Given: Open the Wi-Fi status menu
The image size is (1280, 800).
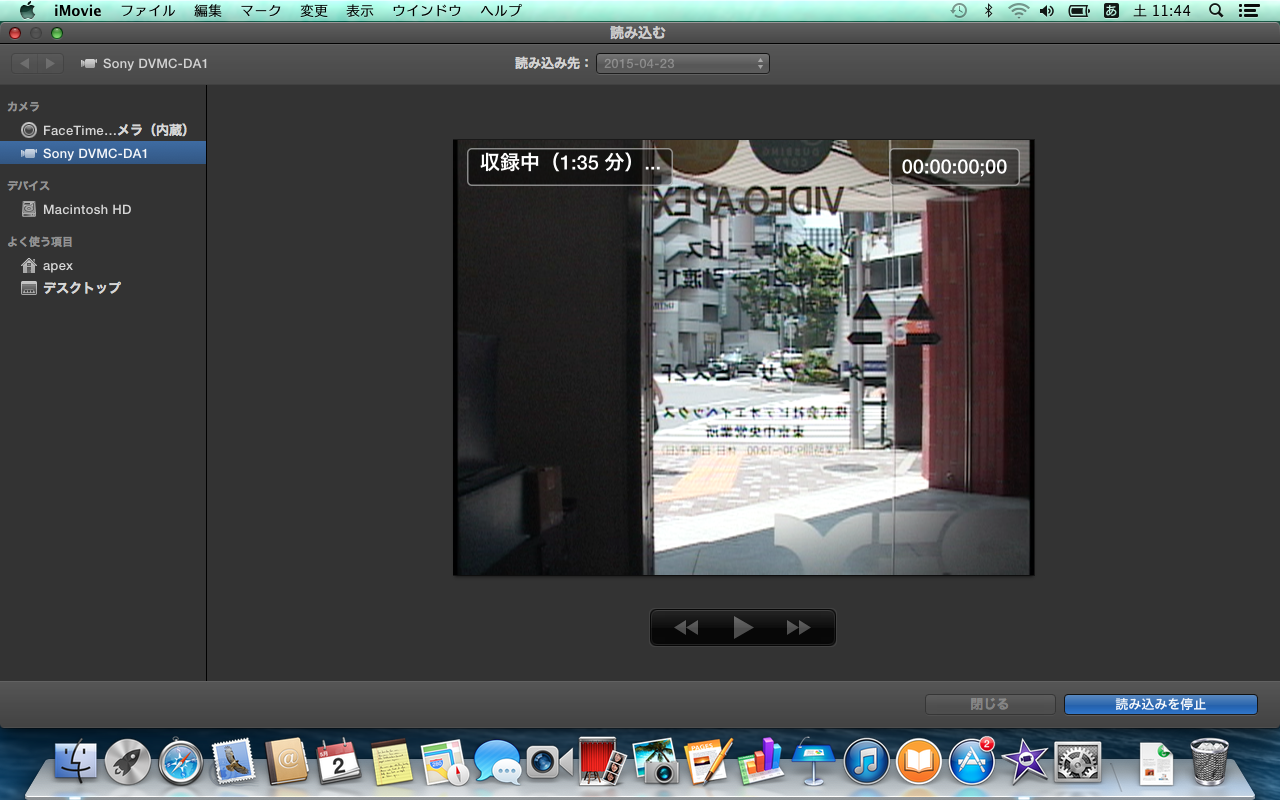Looking at the screenshot, I should coord(1018,11).
